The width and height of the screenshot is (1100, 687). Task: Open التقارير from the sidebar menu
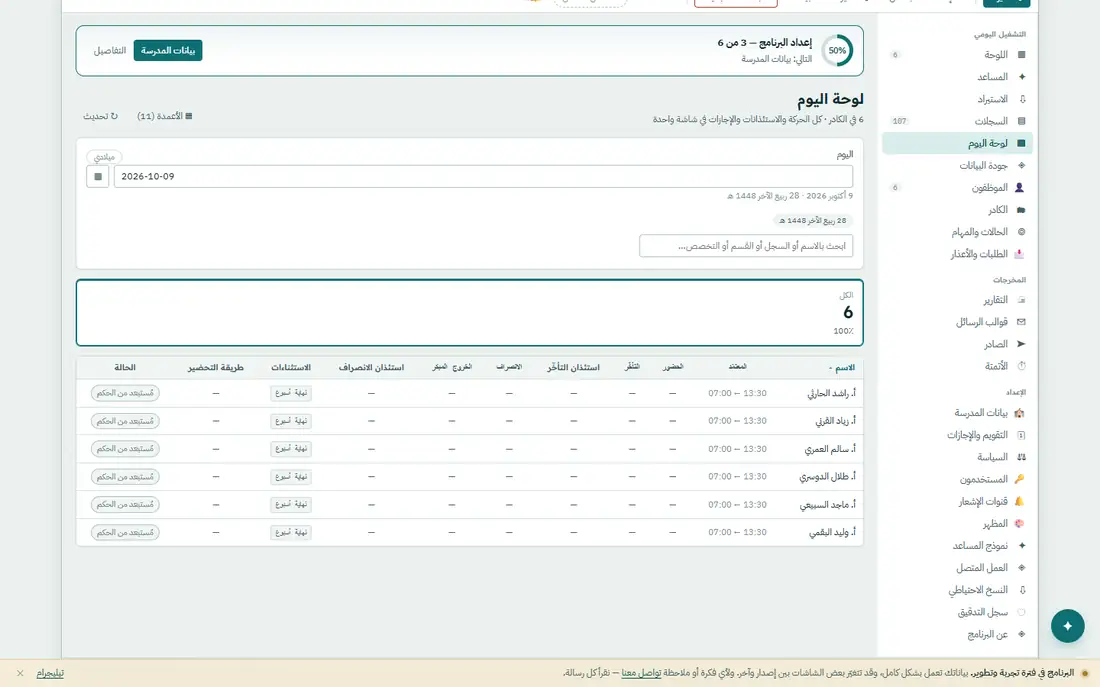[x=956, y=300]
